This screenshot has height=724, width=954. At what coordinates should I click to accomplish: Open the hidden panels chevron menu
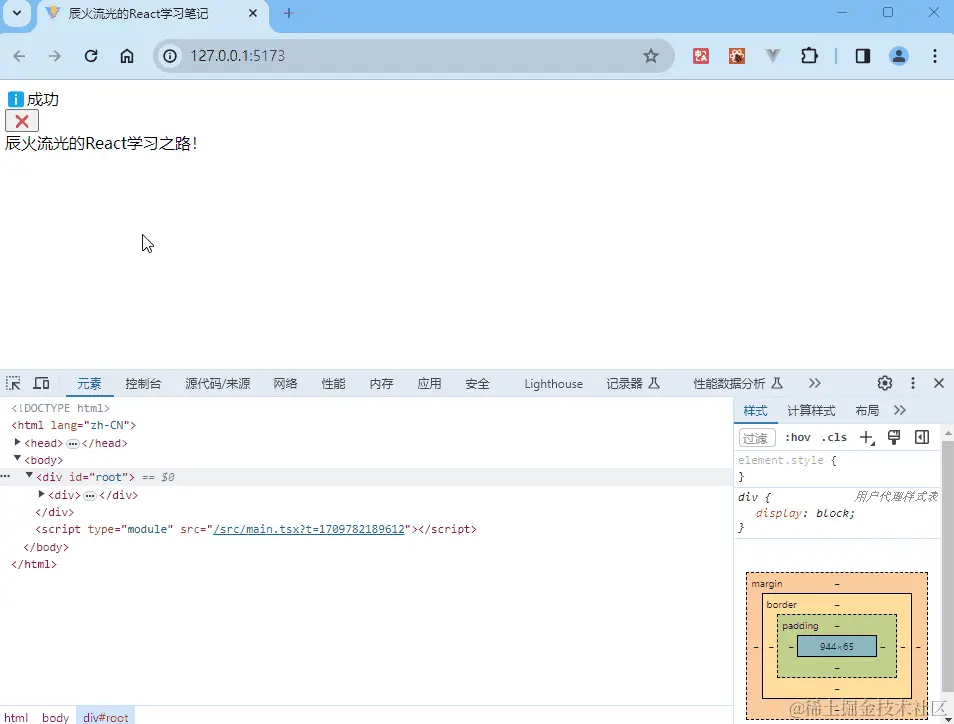pyautogui.click(x=814, y=383)
